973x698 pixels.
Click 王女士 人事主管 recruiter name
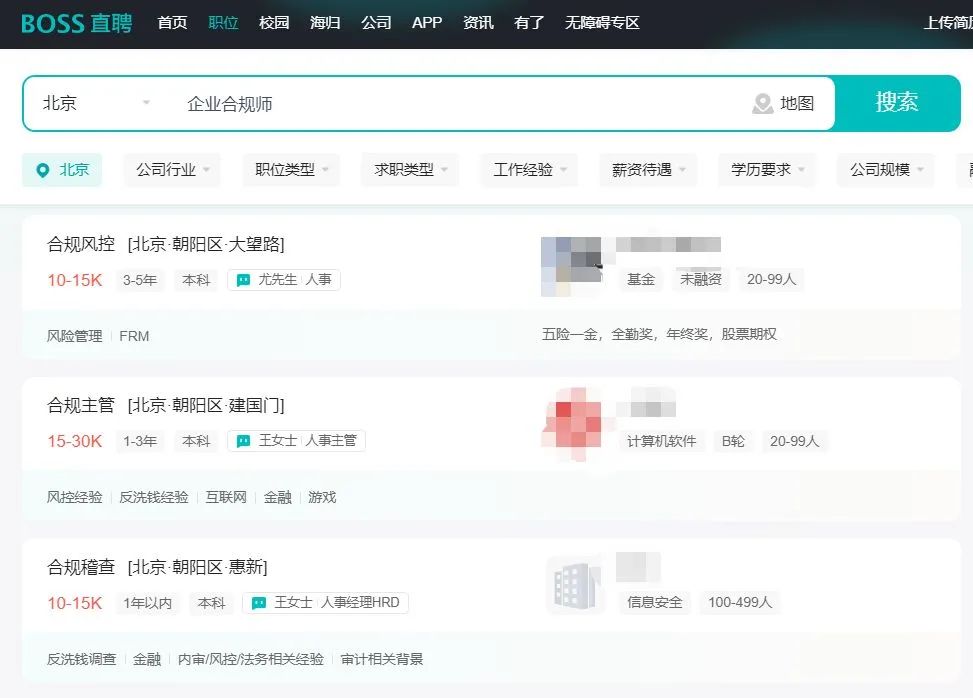tap(308, 441)
